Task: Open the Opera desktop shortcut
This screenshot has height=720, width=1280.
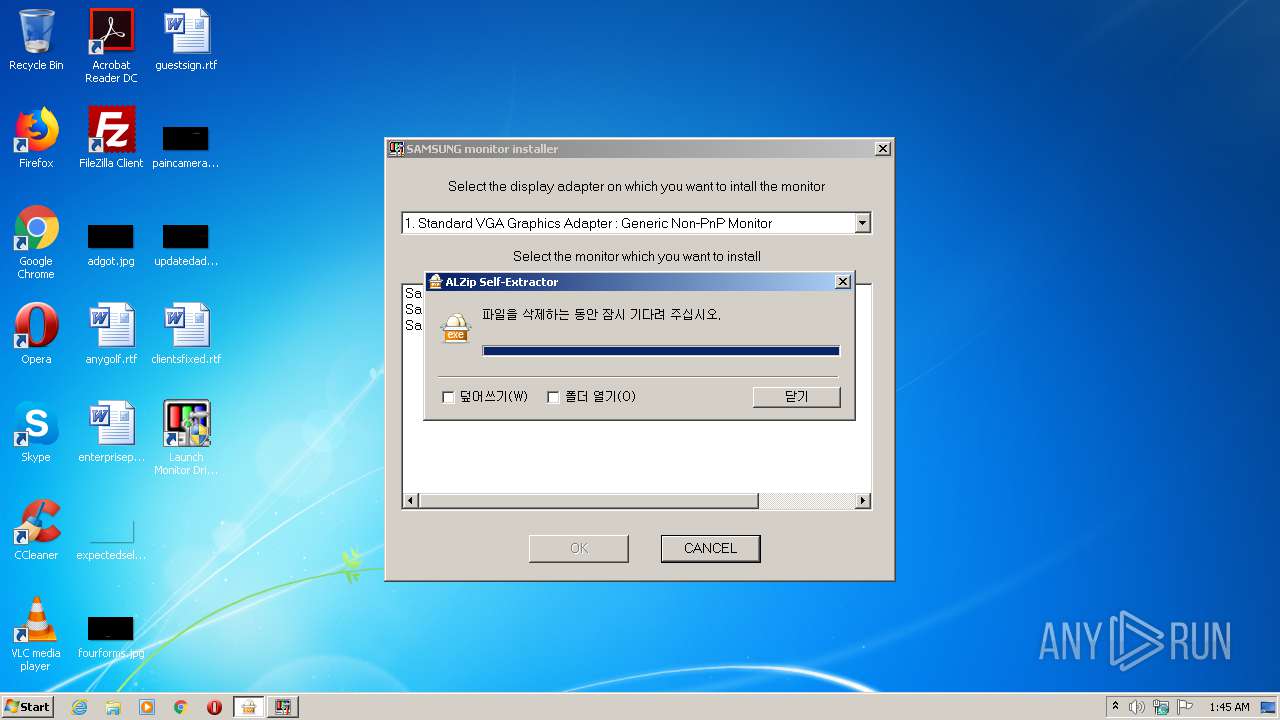Action: click(36, 334)
